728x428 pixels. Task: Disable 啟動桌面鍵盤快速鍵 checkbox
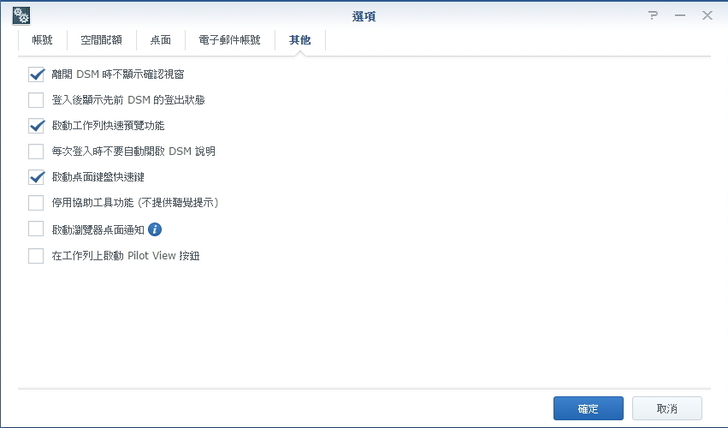click(x=36, y=177)
